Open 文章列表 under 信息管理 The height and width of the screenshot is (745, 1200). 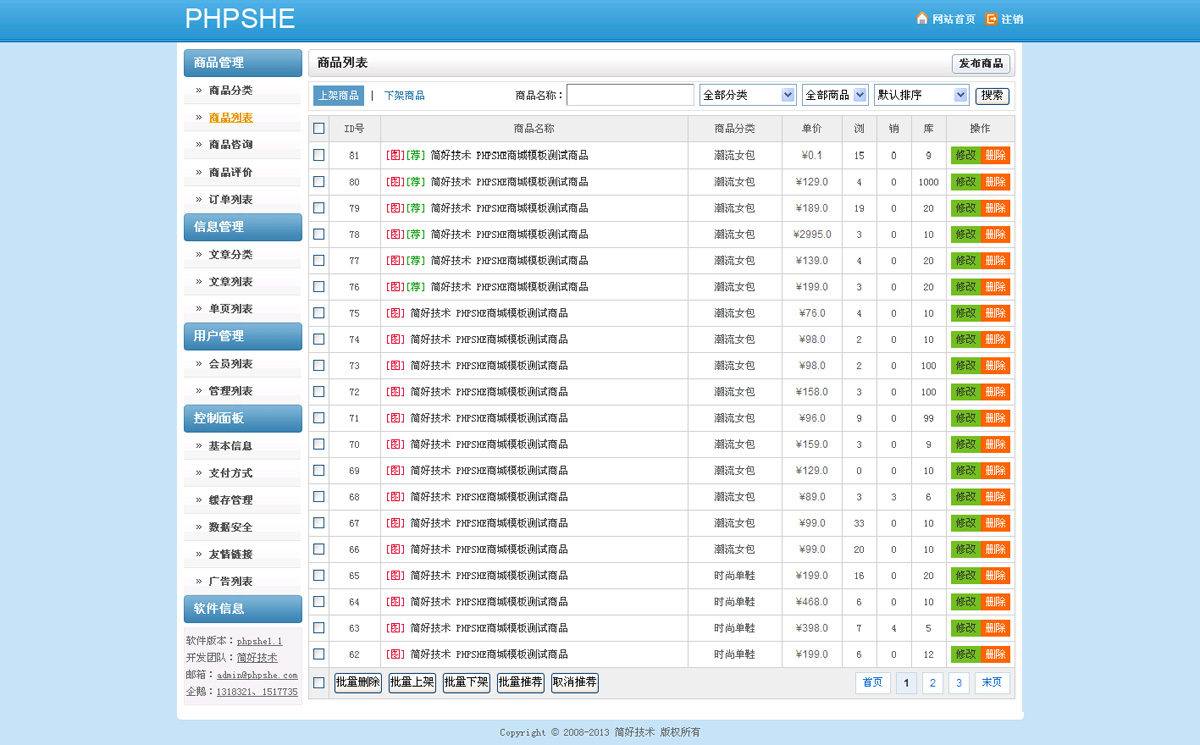pyautogui.click(x=232, y=281)
